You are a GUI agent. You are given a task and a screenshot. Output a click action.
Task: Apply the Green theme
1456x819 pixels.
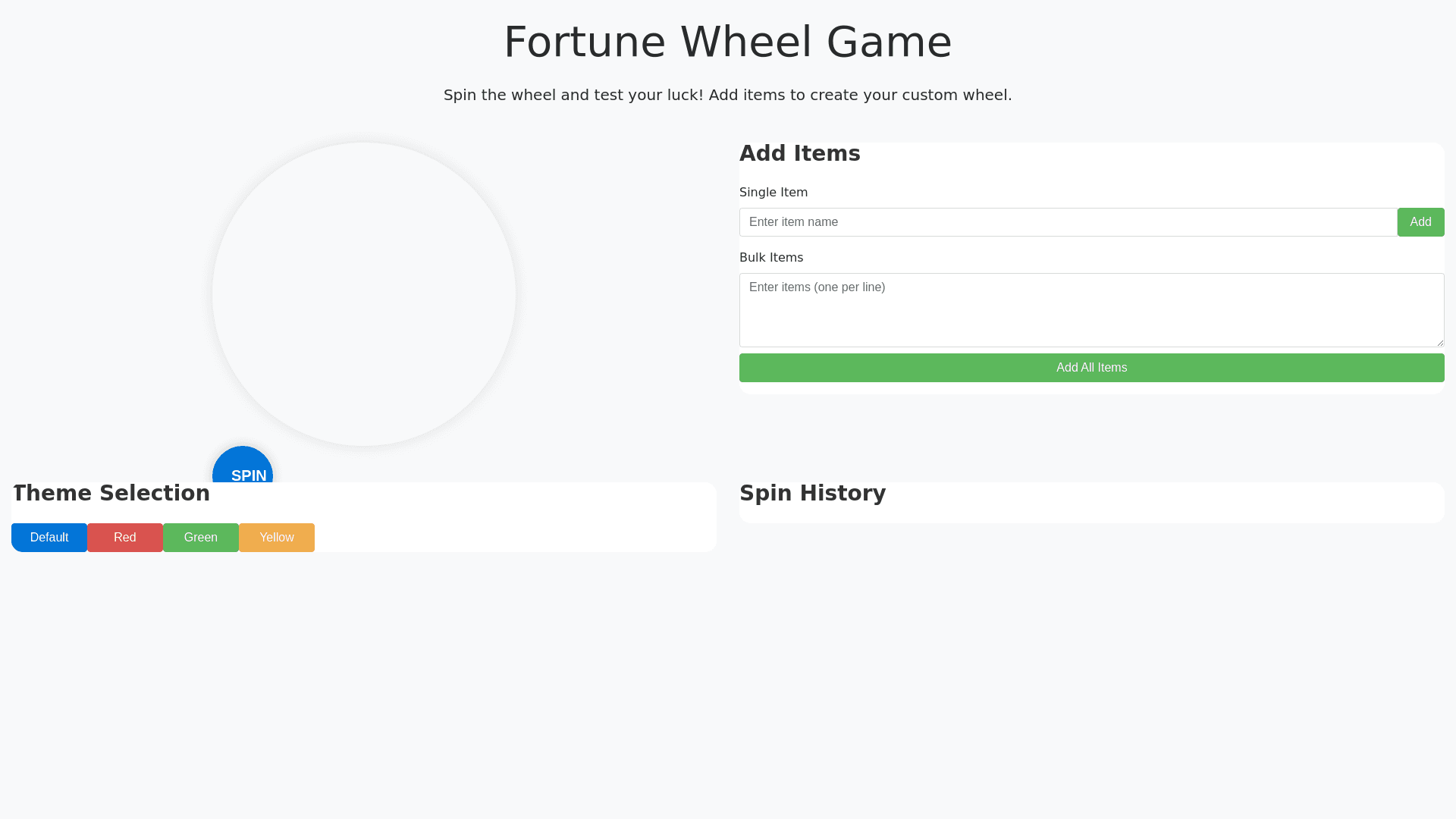[x=201, y=538]
